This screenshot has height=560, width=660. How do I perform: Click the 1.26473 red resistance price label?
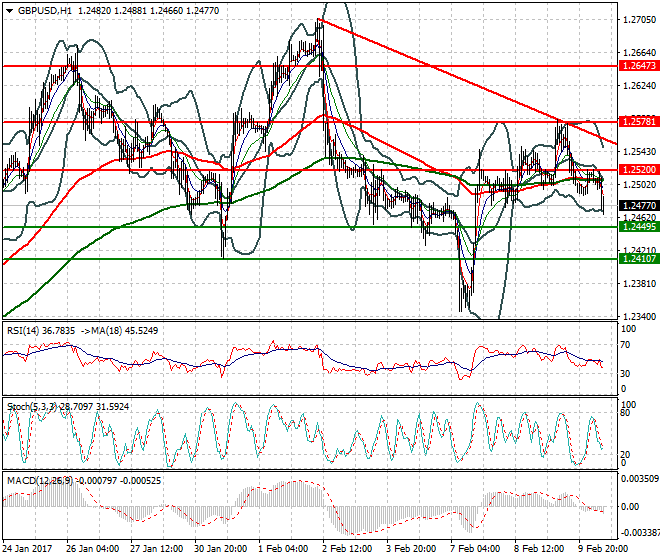point(639,66)
